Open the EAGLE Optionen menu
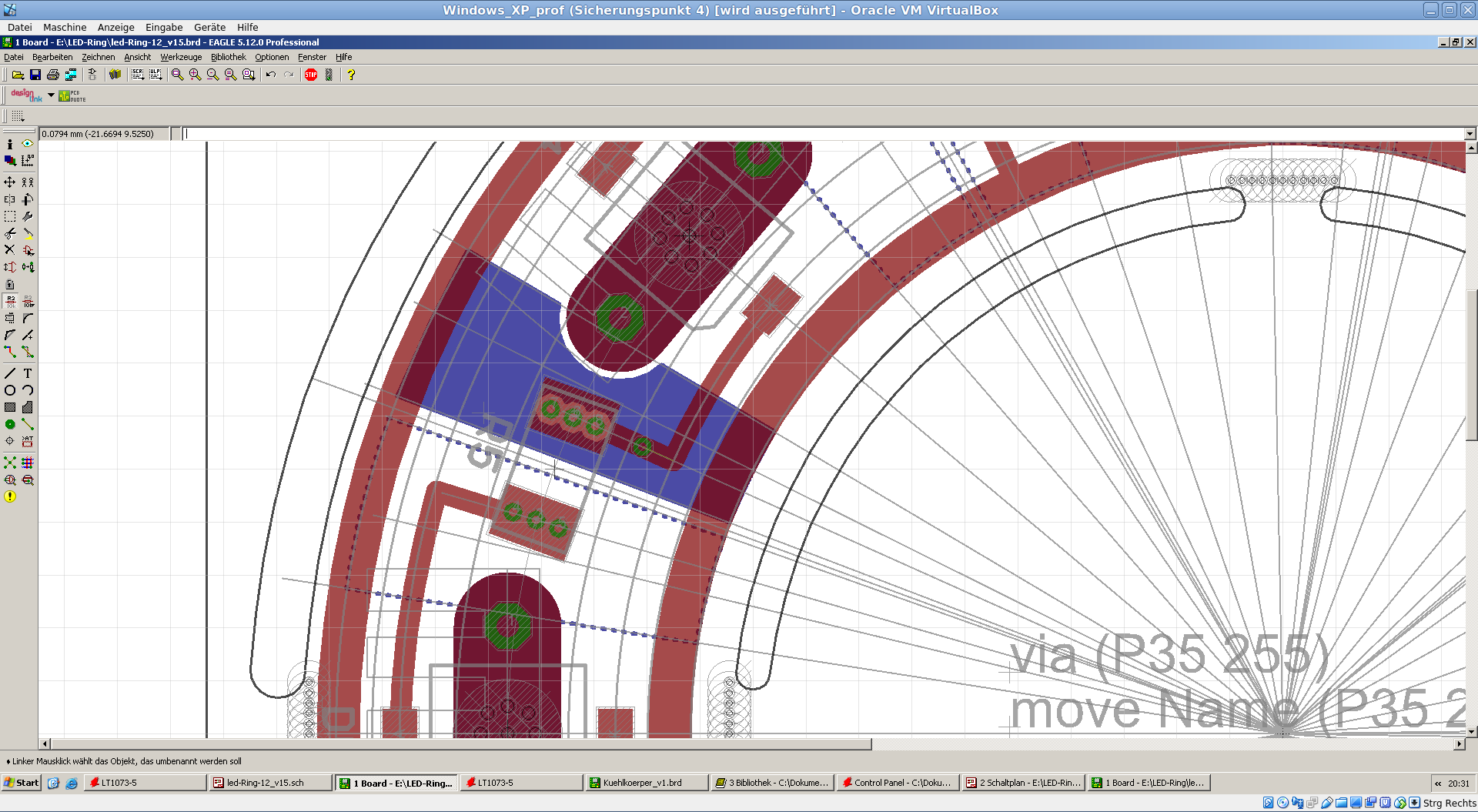The height and width of the screenshot is (812, 1478). pos(272,57)
